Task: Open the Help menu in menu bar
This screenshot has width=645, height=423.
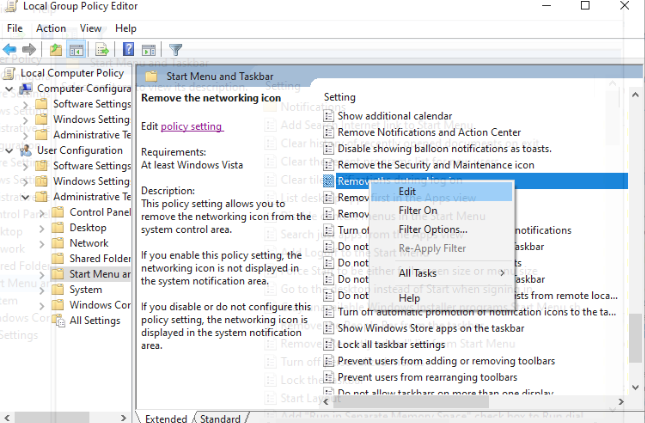Action: 125,28
